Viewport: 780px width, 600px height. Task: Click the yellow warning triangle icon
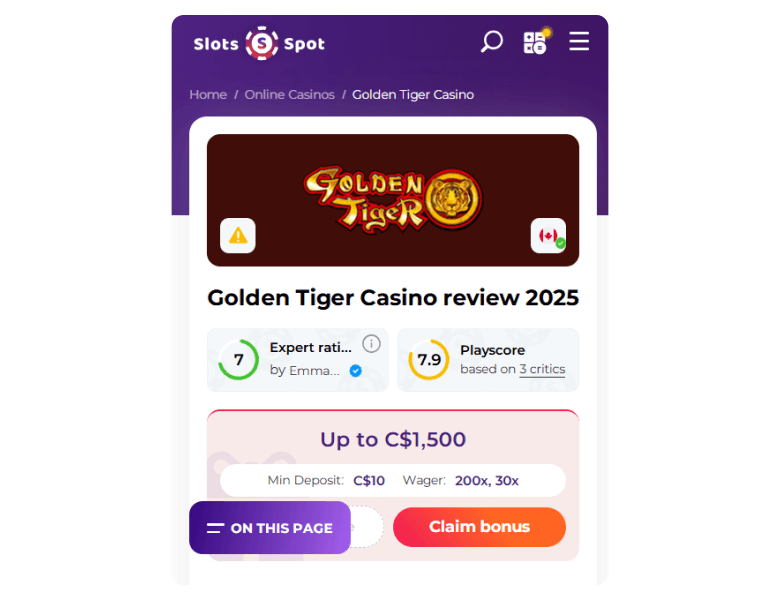[238, 235]
